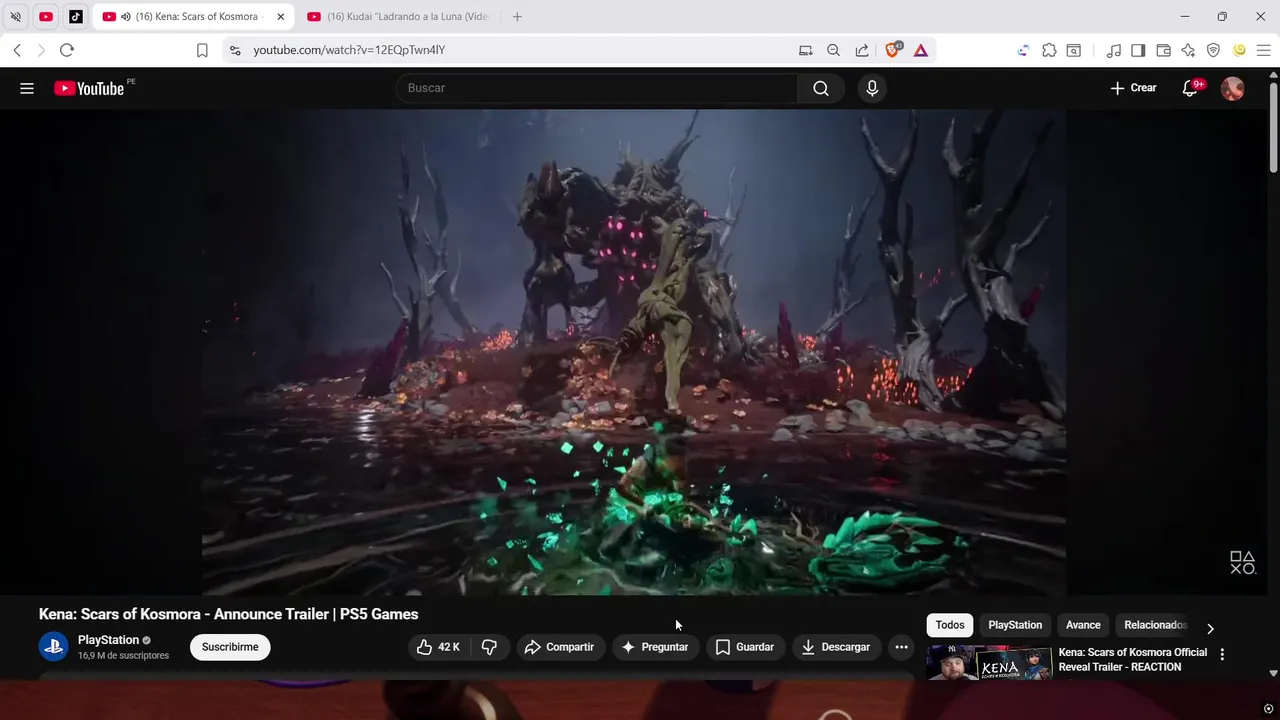Click the install/cast screen icon in address bar
The width and height of the screenshot is (1280, 720).
[806, 50]
